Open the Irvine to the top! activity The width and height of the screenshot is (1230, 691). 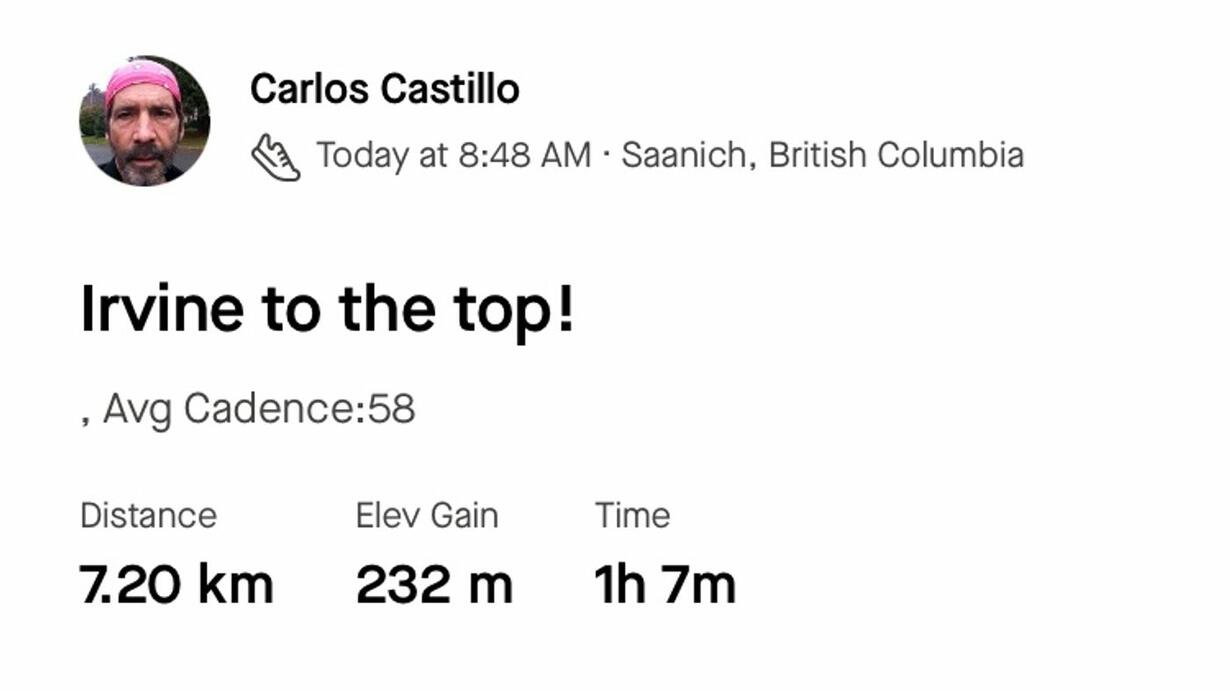click(x=328, y=308)
